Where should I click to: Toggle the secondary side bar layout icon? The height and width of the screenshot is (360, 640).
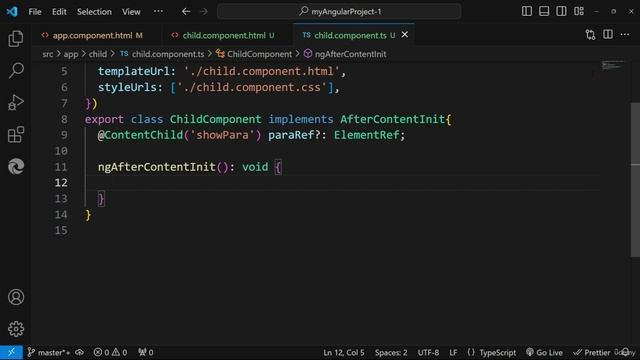[561, 11]
